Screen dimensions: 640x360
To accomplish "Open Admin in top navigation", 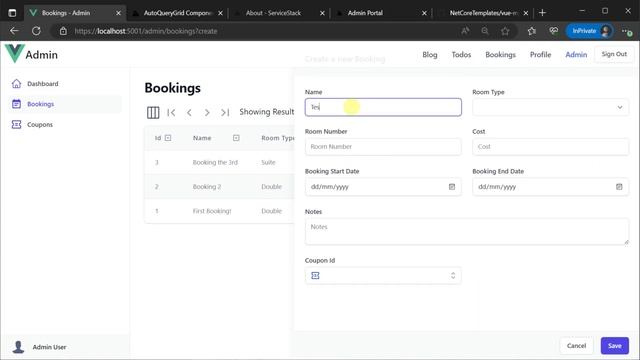I will [x=576, y=55].
